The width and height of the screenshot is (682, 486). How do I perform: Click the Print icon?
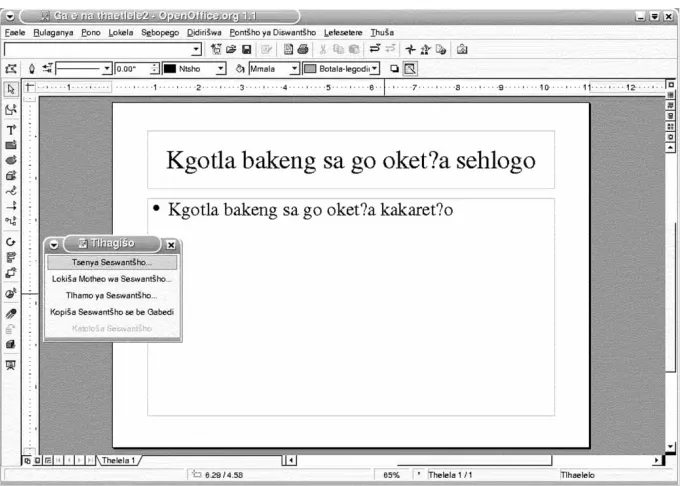[x=303, y=49]
